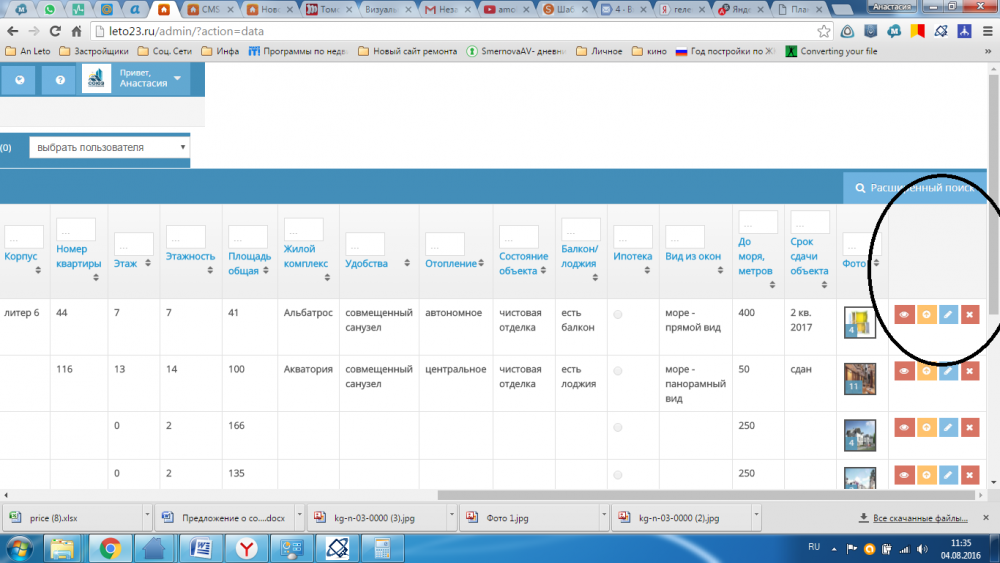The height and width of the screenshot is (563, 1000).
Task: Click the view eye icon in Акватория row
Action: pos(904,371)
